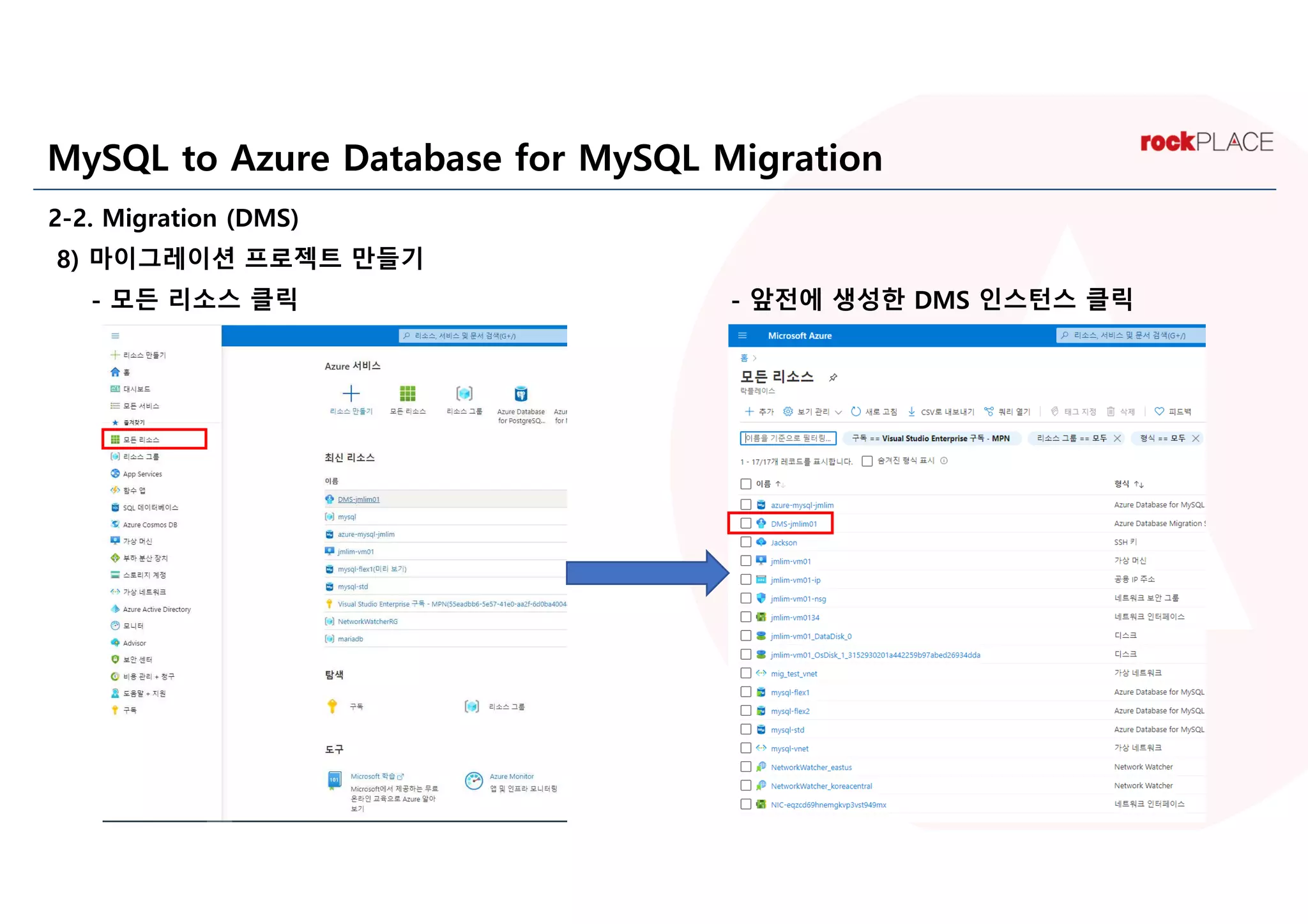Click the 구독 == Visual Studio Enterprise filter pill
The height and width of the screenshot is (924, 1308).
point(931,438)
